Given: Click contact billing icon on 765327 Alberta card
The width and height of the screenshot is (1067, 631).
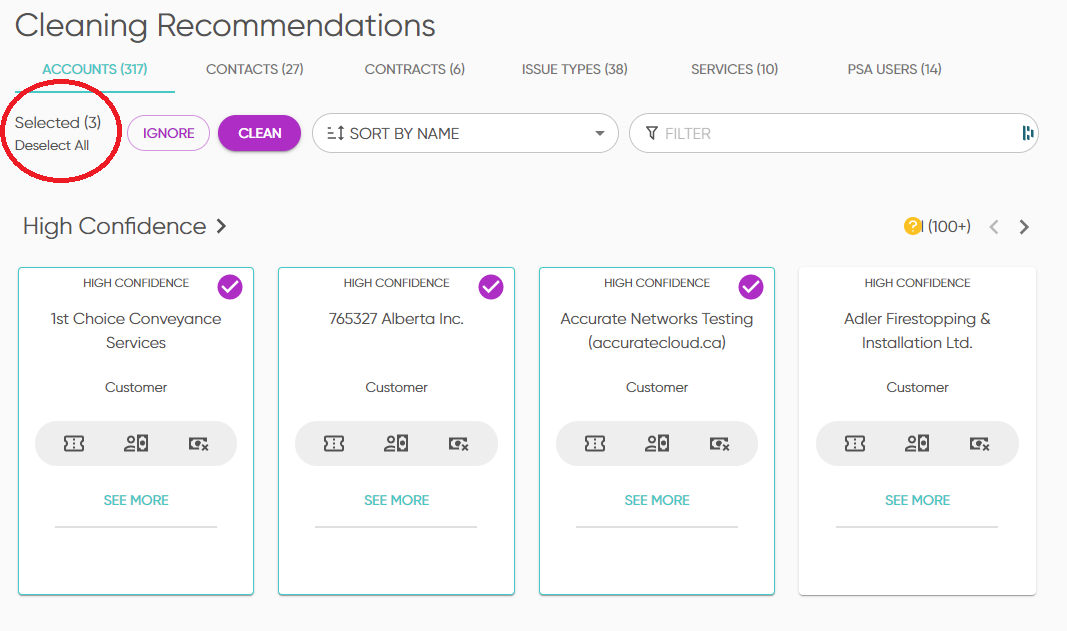Looking at the screenshot, I should click(x=396, y=444).
